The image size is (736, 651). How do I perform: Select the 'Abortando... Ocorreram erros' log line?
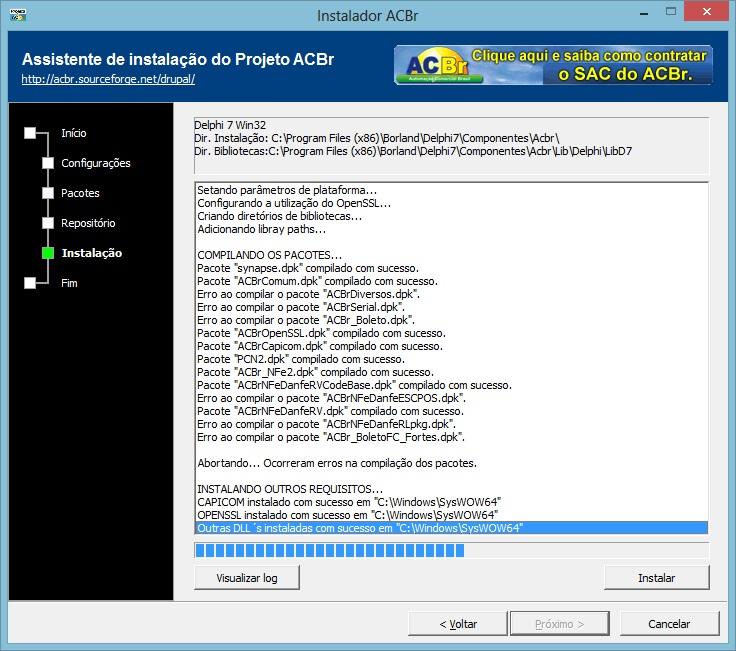(x=337, y=463)
